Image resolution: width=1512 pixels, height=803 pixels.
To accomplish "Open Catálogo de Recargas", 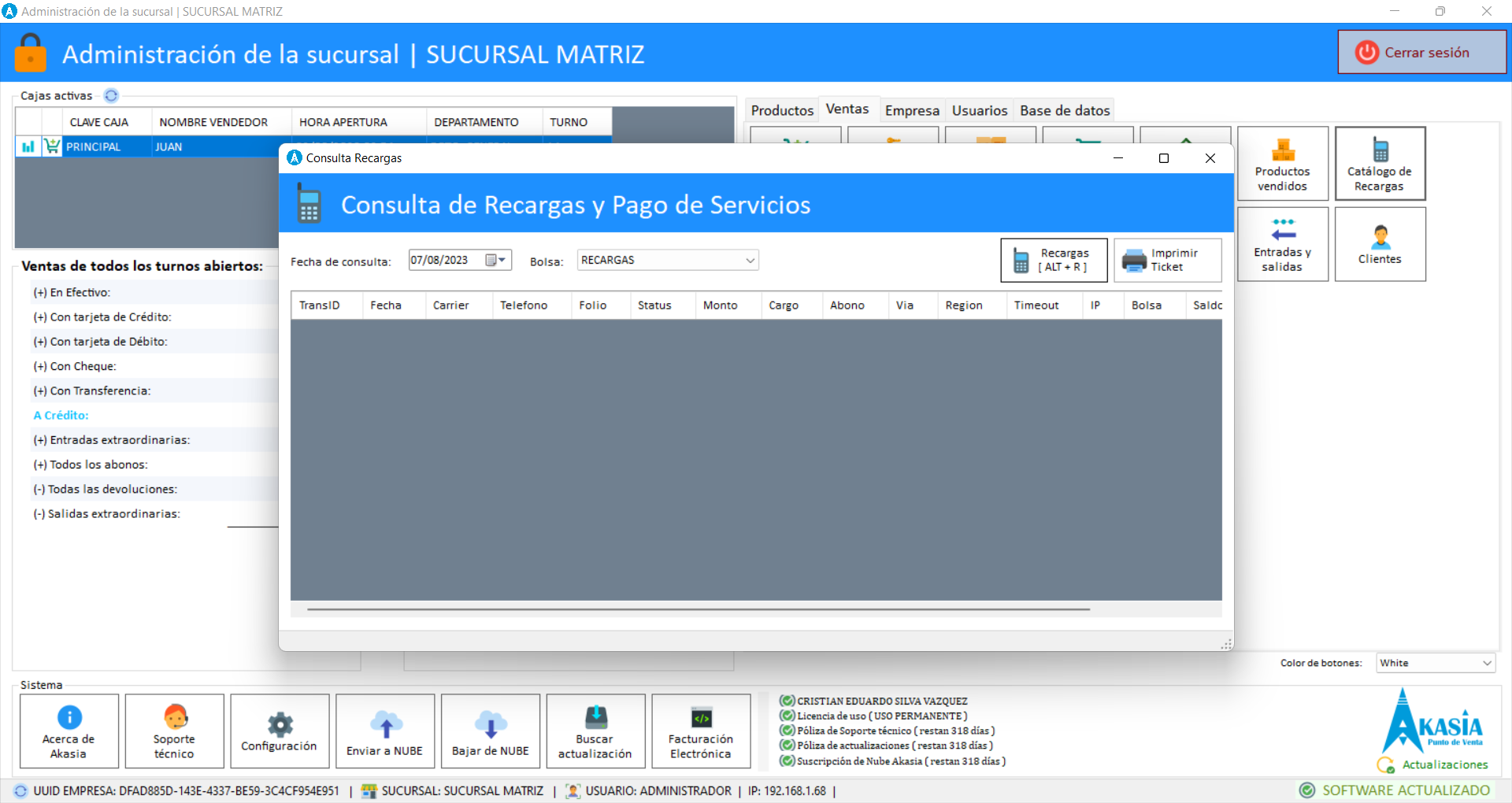I will click(1380, 164).
